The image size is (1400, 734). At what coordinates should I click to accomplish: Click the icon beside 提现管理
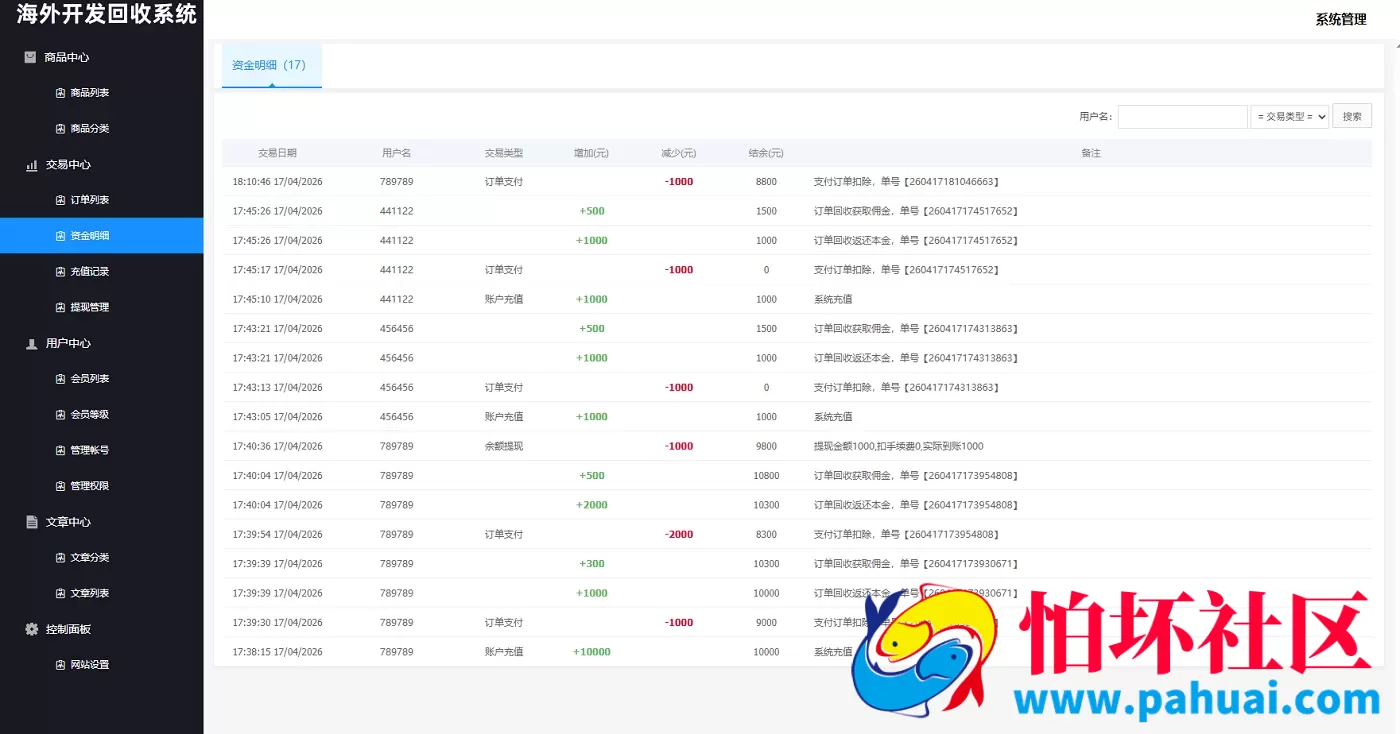pos(60,307)
